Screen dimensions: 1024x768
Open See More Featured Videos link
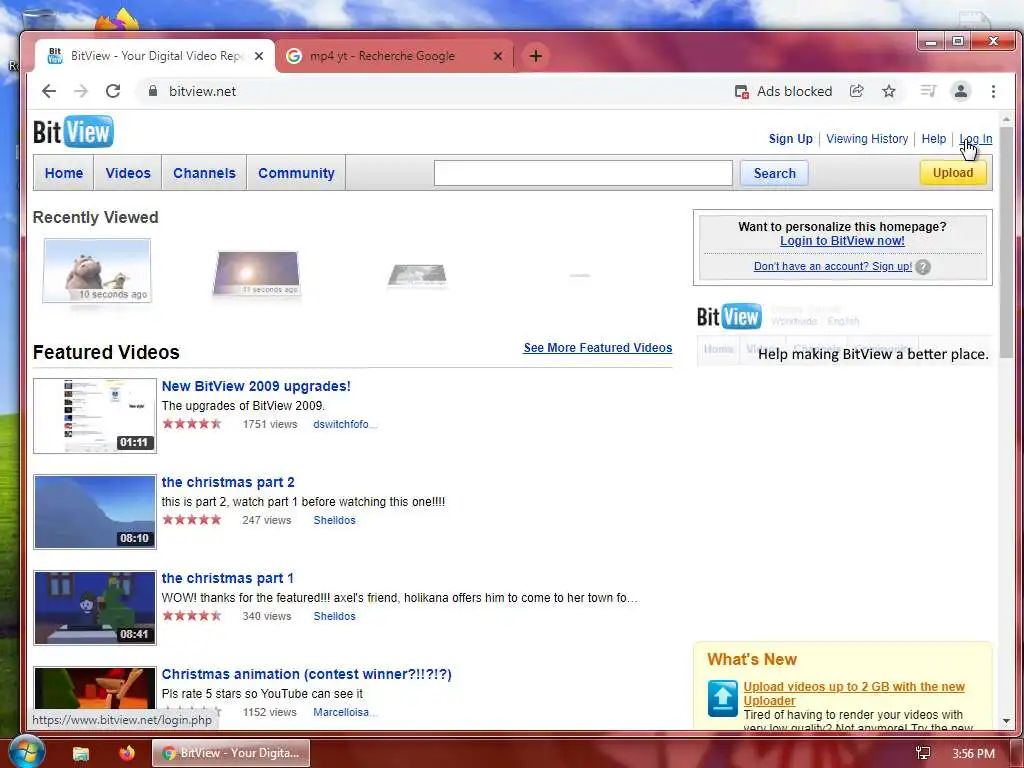[598, 348]
